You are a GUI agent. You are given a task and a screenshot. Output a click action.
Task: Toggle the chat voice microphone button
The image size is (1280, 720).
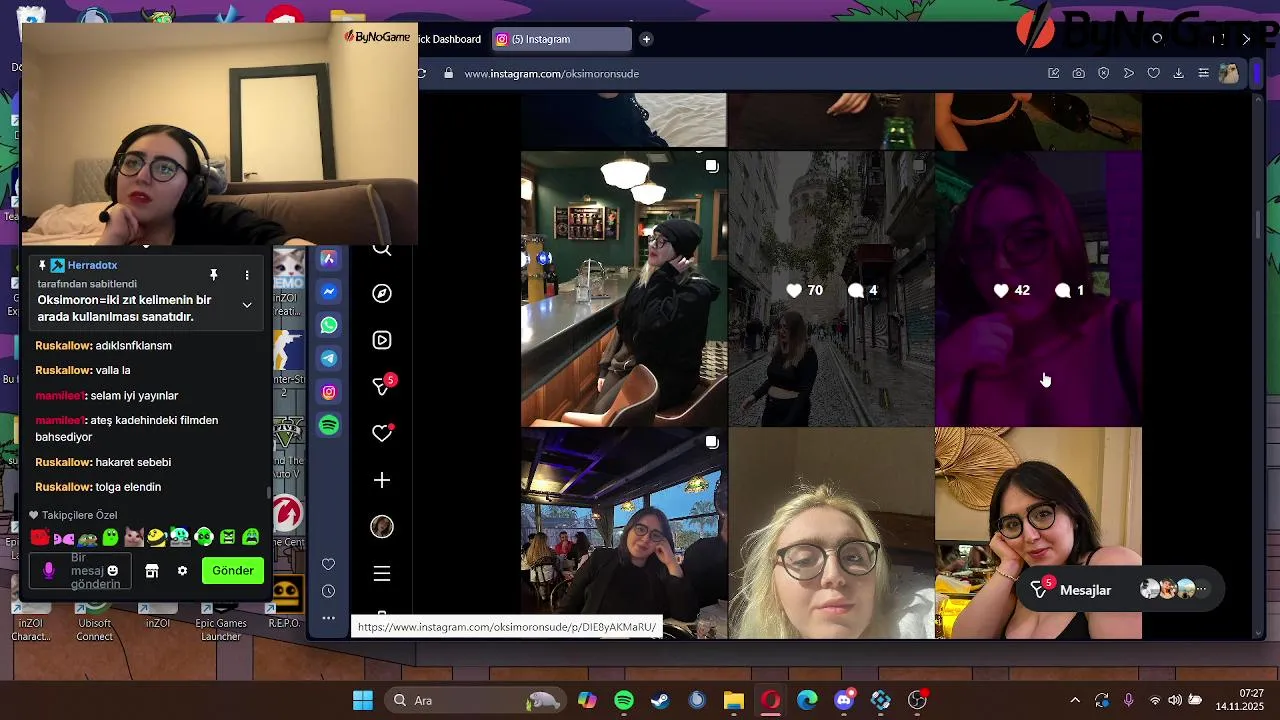[48, 570]
